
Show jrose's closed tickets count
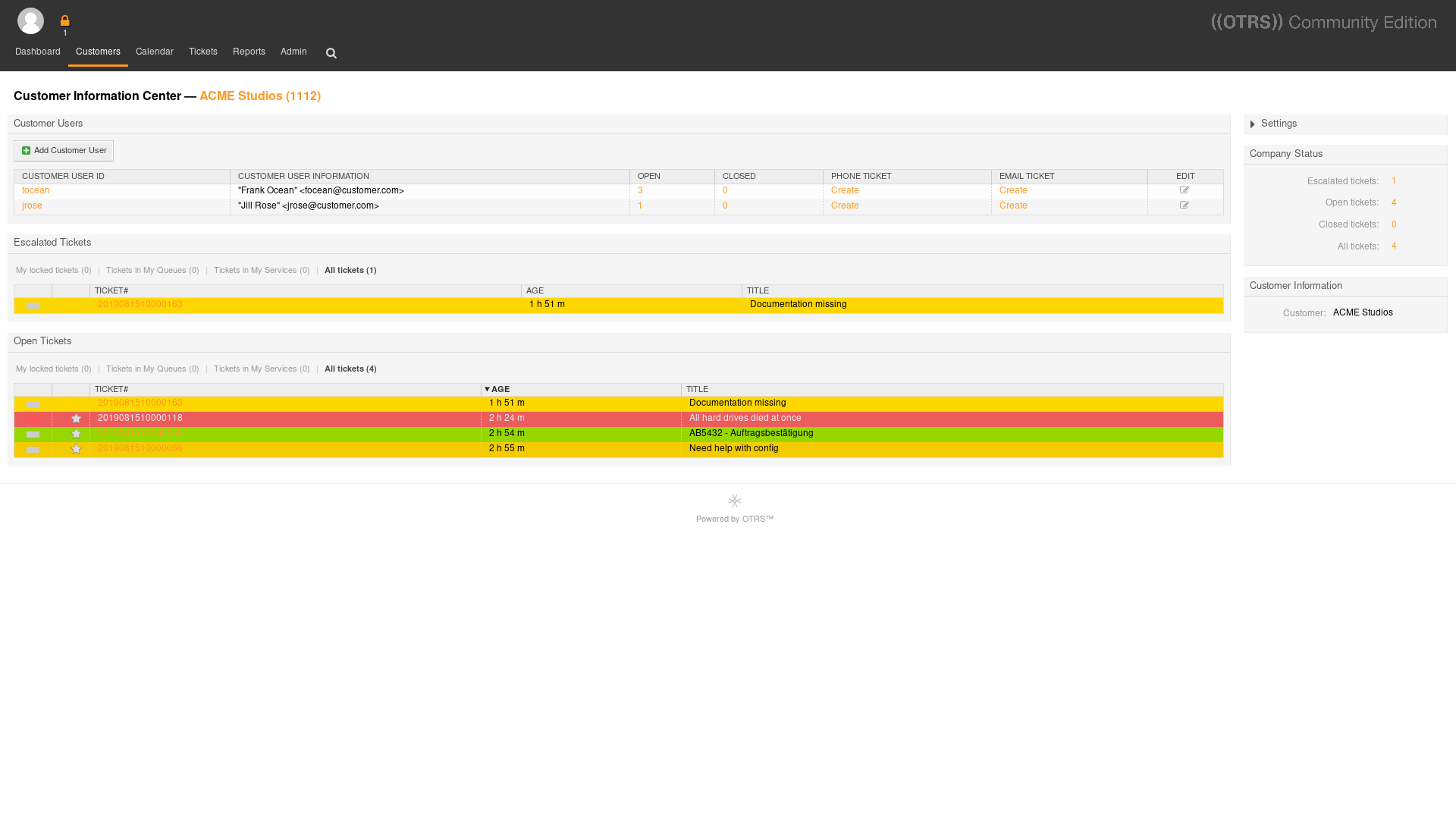click(725, 206)
